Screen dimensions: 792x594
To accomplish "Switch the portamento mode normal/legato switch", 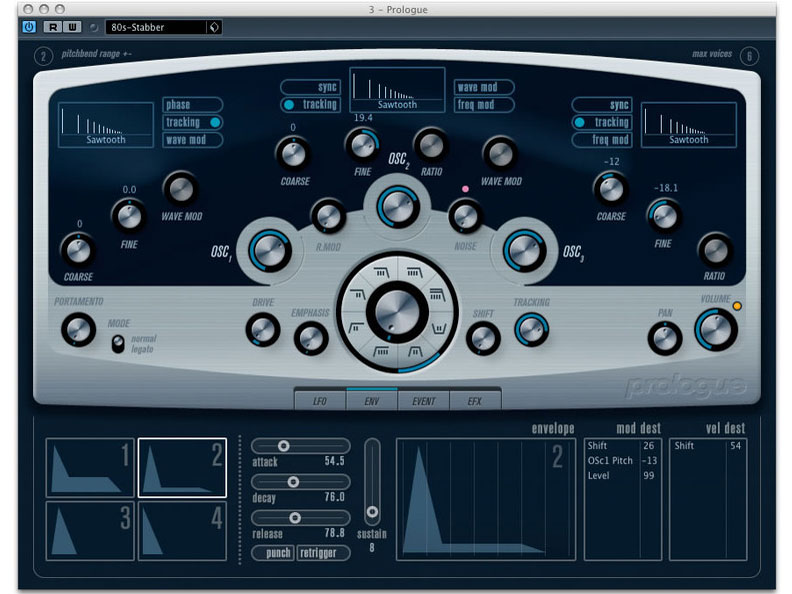I will [118, 344].
